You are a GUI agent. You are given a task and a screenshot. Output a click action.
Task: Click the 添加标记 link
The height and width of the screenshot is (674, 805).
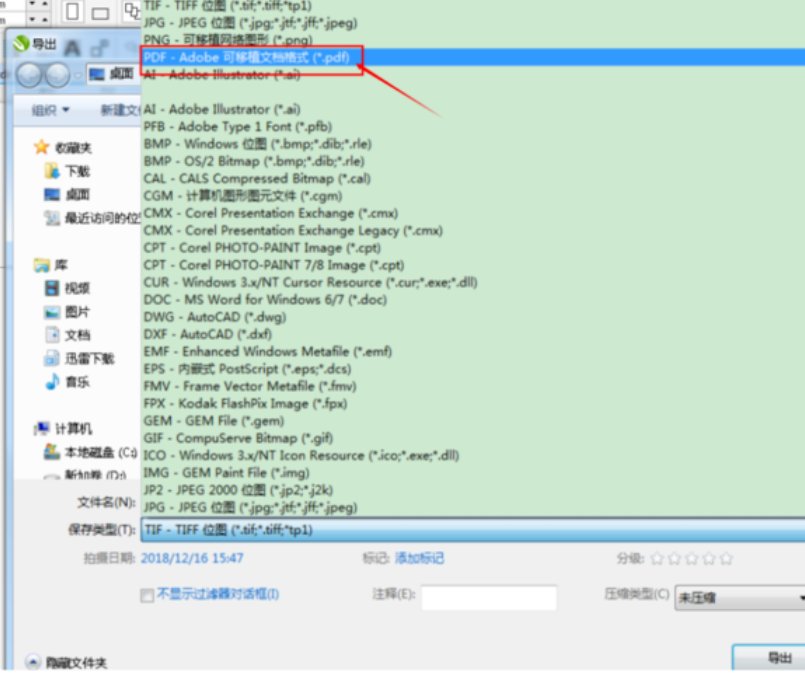click(419, 561)
